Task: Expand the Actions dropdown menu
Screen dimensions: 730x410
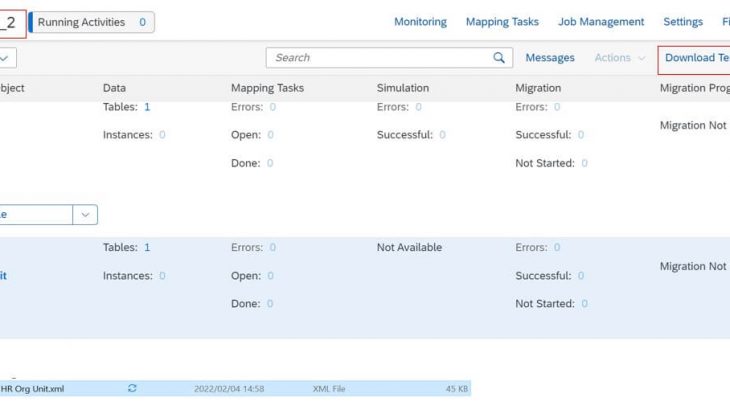Action: 620,58
